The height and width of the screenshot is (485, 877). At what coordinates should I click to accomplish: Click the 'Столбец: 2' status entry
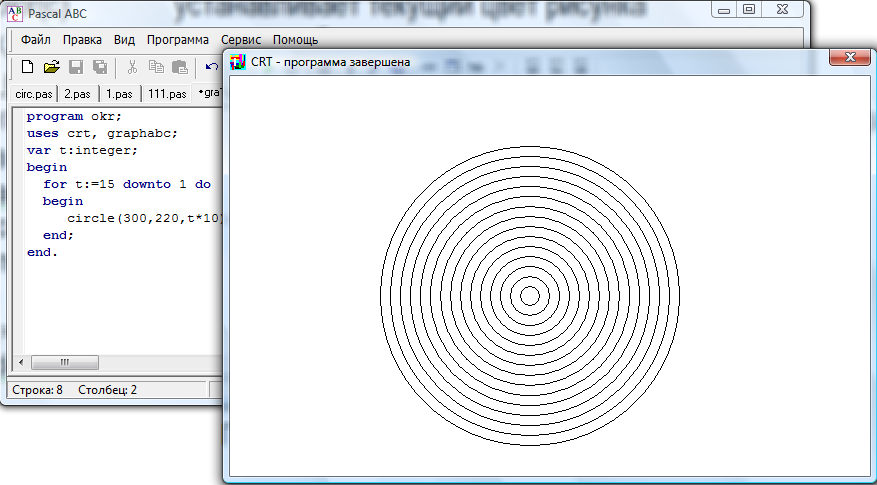[107, 390]
